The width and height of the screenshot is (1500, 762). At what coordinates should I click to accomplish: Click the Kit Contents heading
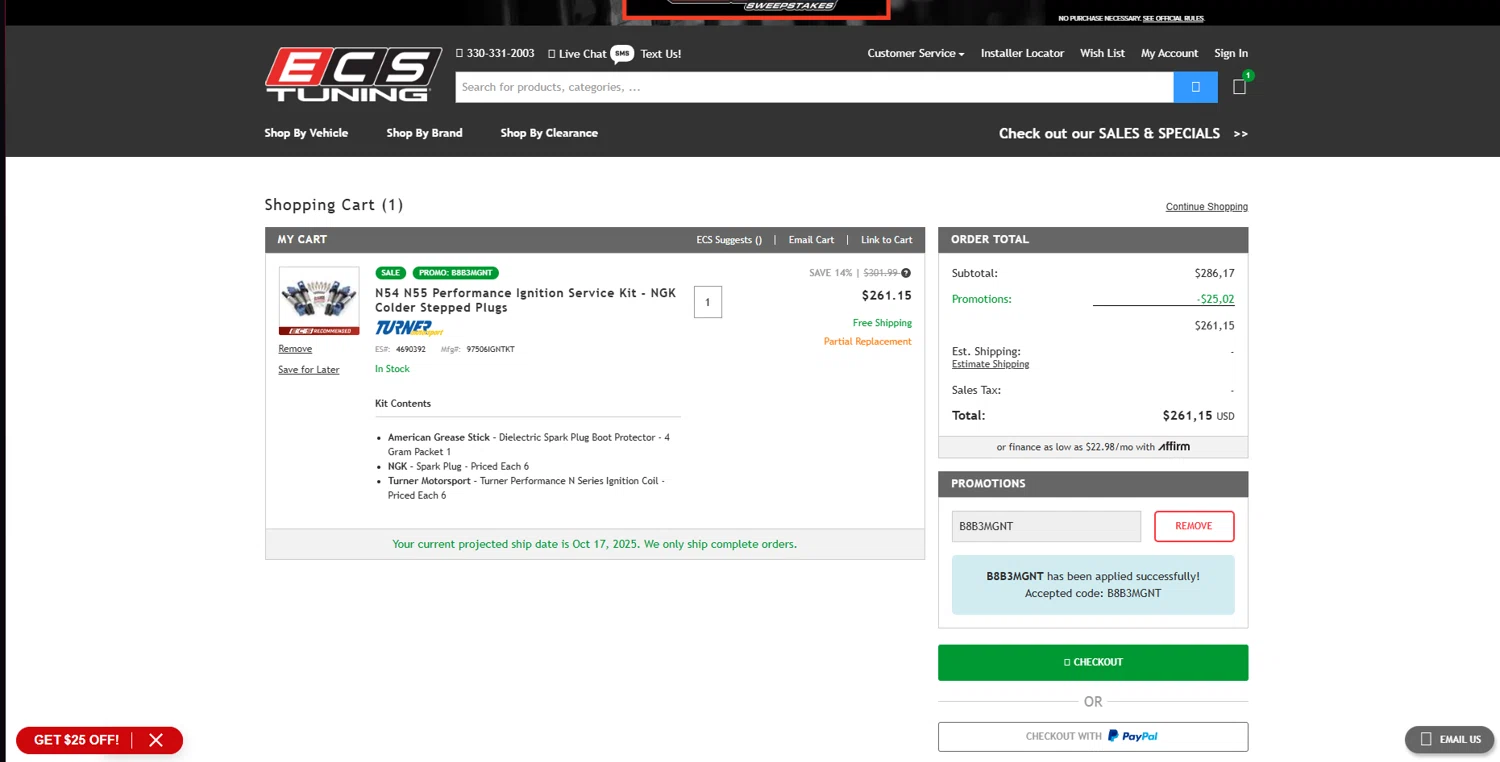(403, 404)
